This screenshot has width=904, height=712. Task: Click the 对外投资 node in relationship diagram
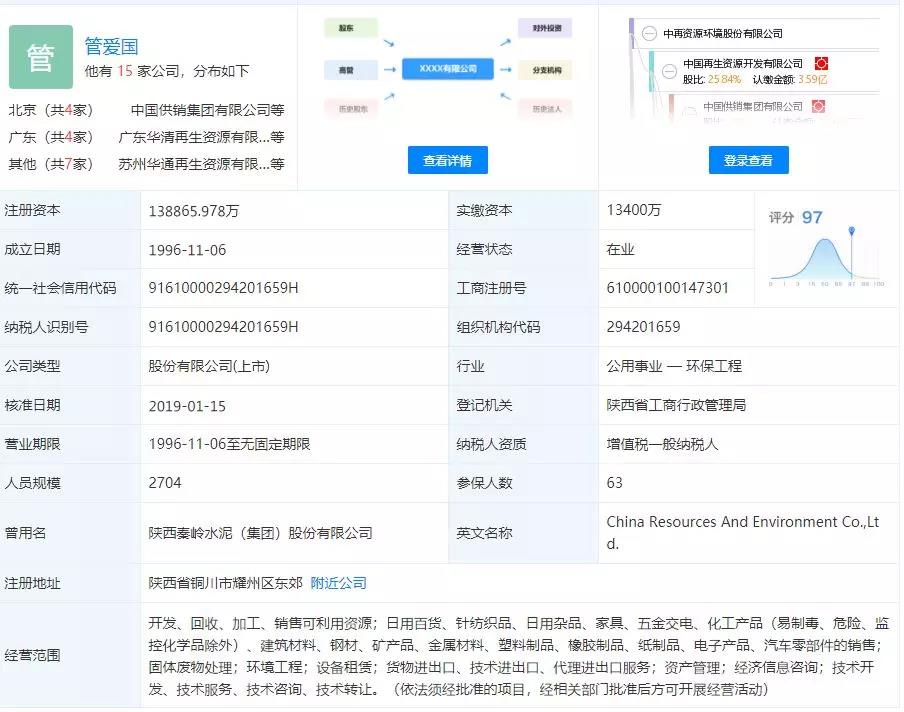tap(545, 29)
